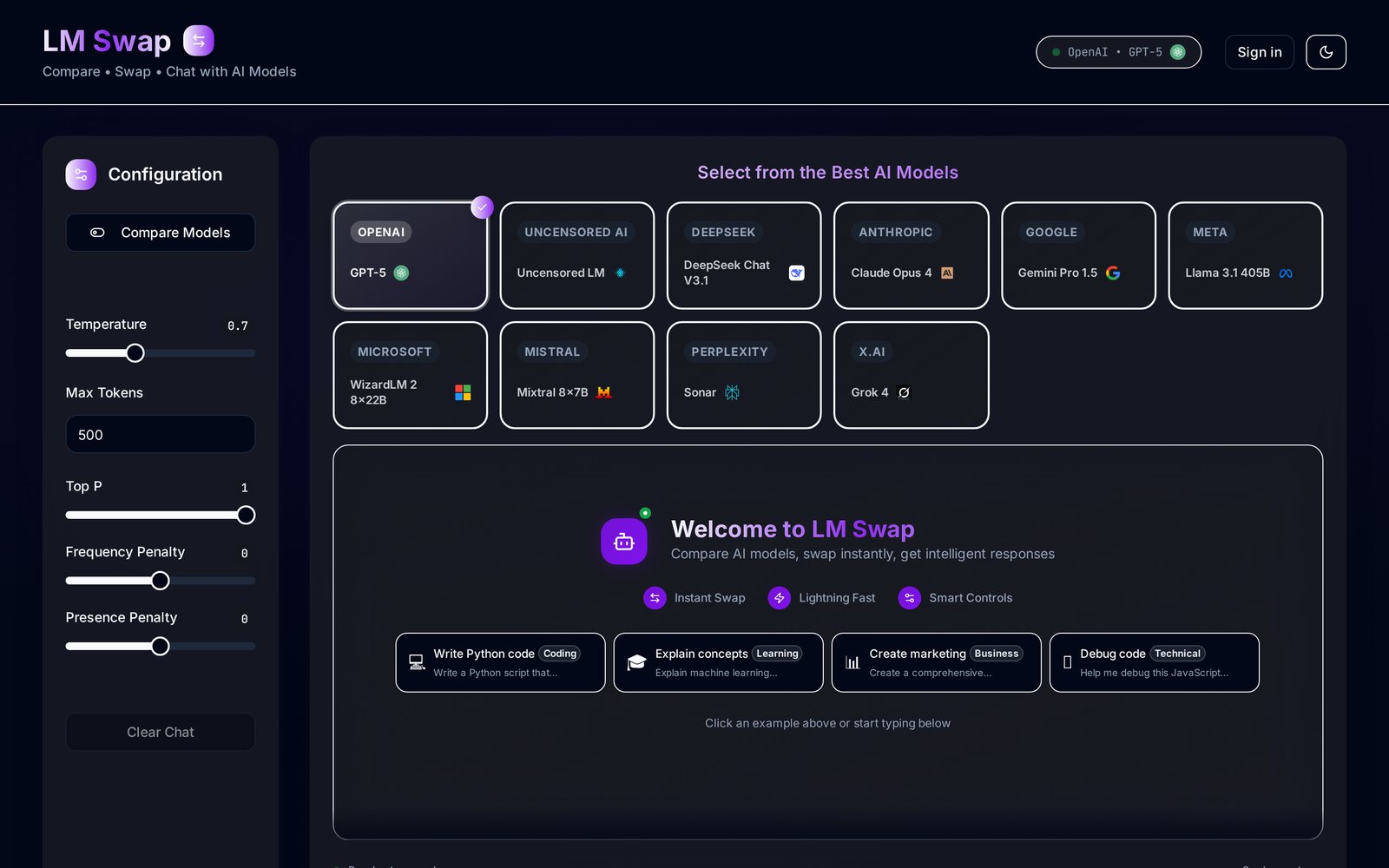Click the Create marketing example card
Image resolution: width=1389 pixels, height=868 pixels.
pyautogui.click(x=936, y=662)
